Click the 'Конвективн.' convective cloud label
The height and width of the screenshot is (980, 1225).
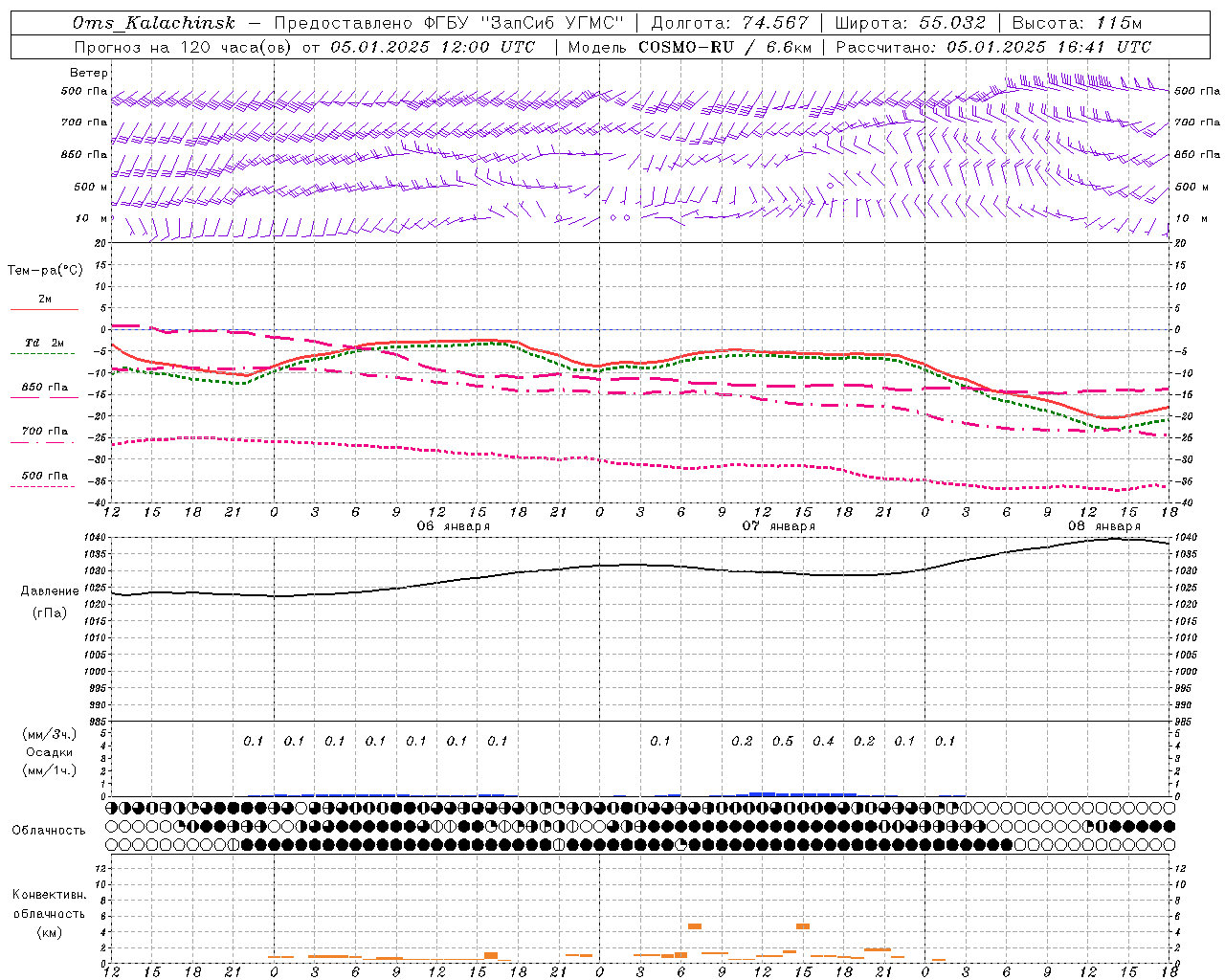click(x=49, y=895)
